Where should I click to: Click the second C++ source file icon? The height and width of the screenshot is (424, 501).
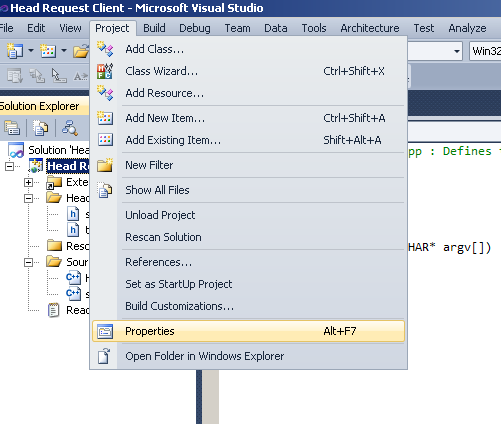[x=73, y=294]
